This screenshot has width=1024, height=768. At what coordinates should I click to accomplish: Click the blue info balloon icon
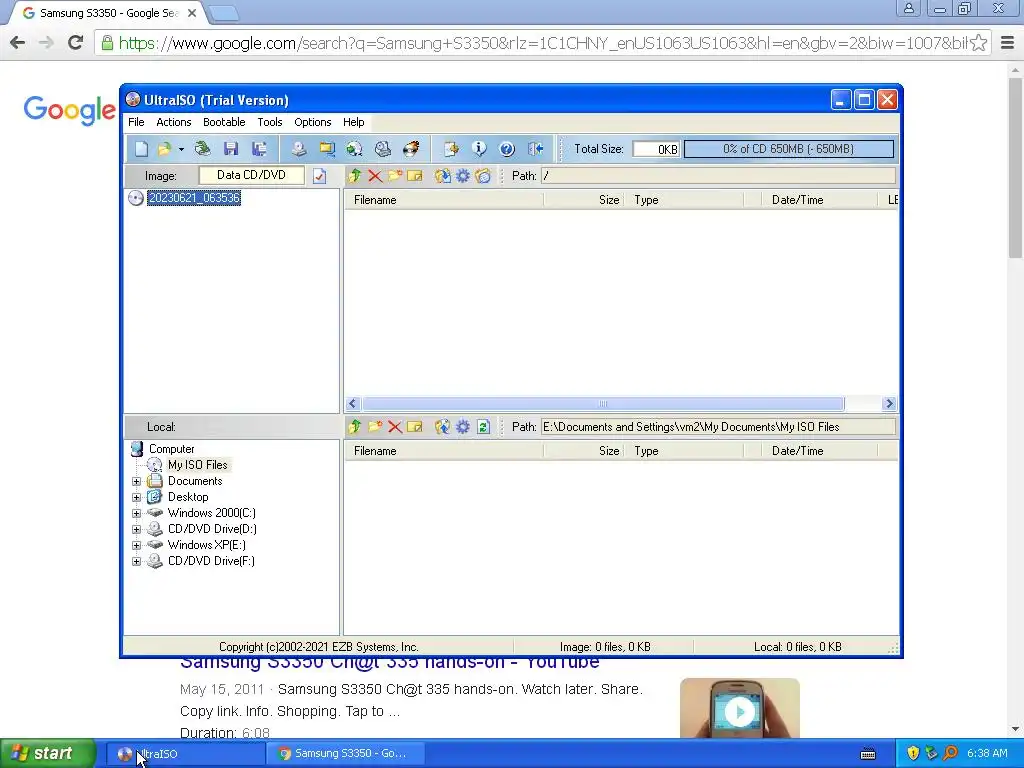click(479, 149)
